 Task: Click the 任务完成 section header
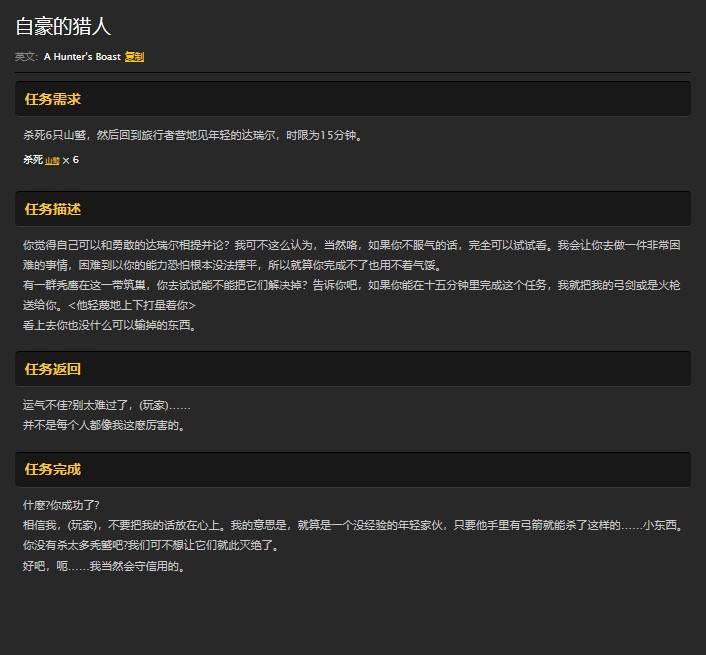tap(53, 469)
